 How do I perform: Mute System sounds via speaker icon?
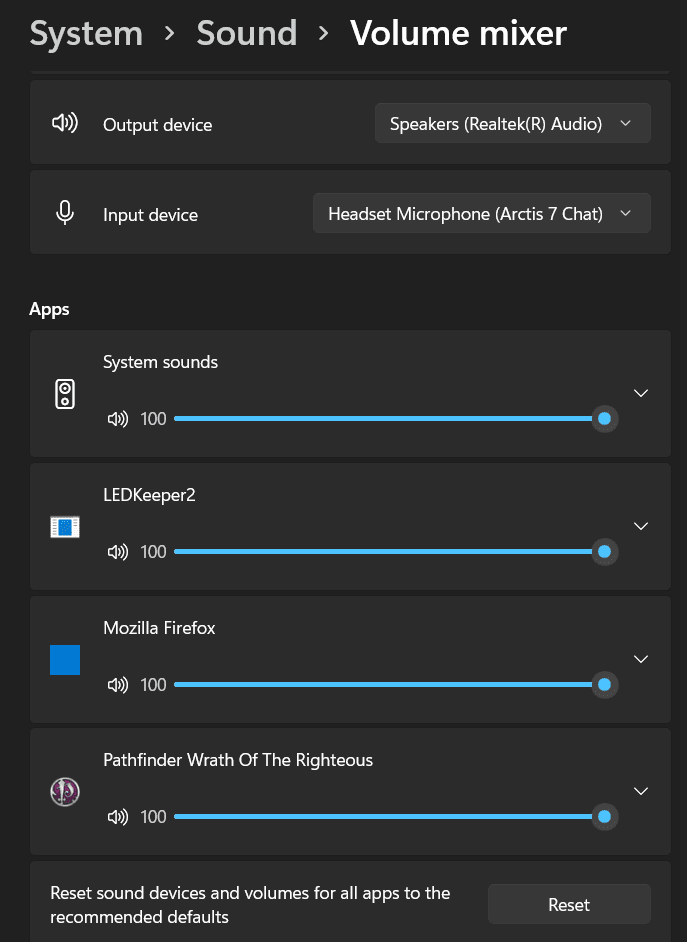(x=118, y=419)
